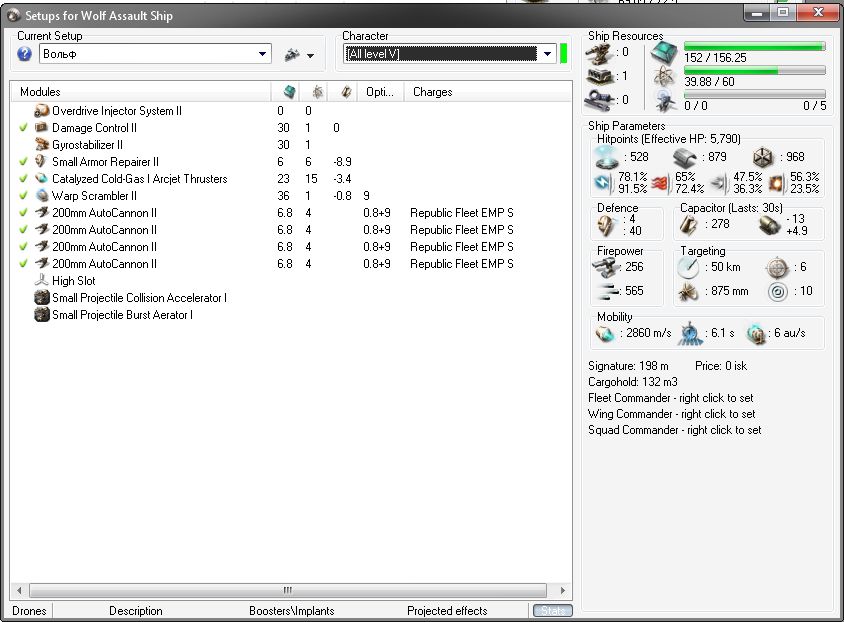Click the Warp Scrambler II module icon
844x622 pixels.
(x=41, y=196)
